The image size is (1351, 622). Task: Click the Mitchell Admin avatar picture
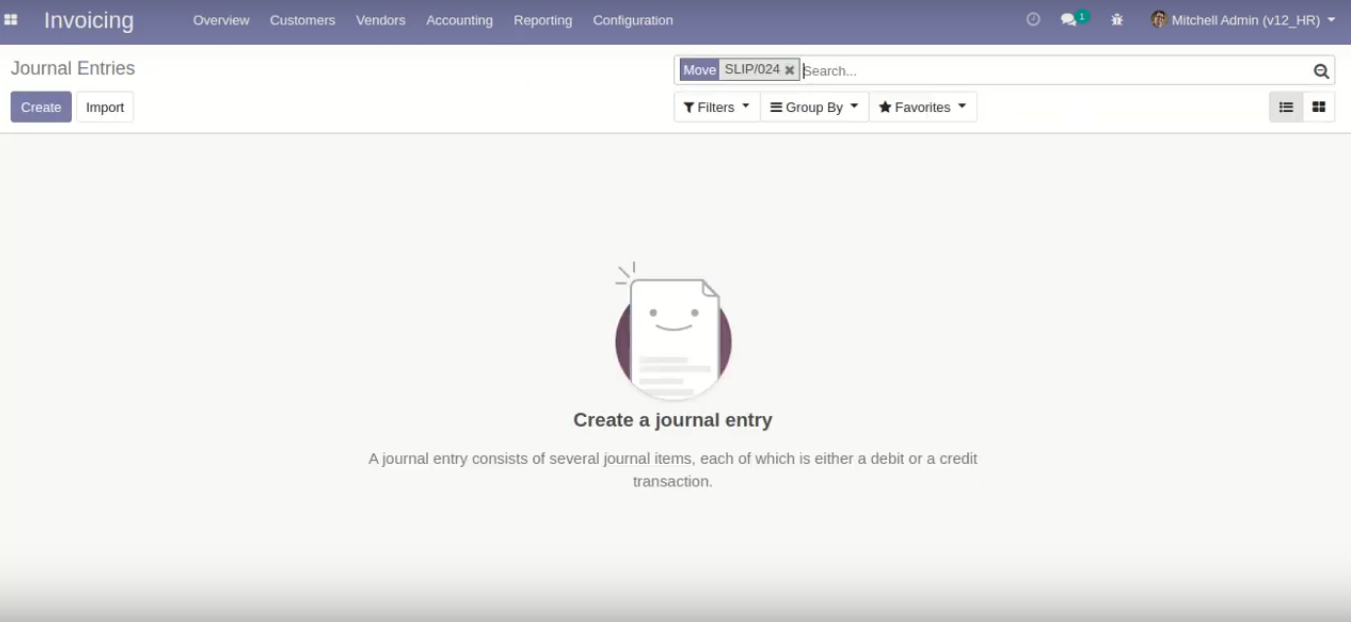(x=1159, y=19)
